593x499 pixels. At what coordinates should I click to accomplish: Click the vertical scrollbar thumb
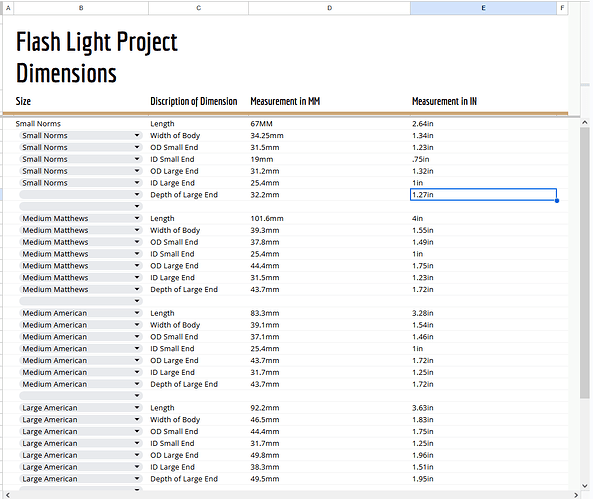[585, 263]
